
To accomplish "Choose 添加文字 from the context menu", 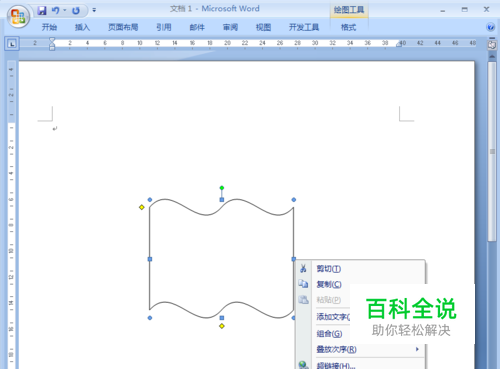I will point(333,317).
